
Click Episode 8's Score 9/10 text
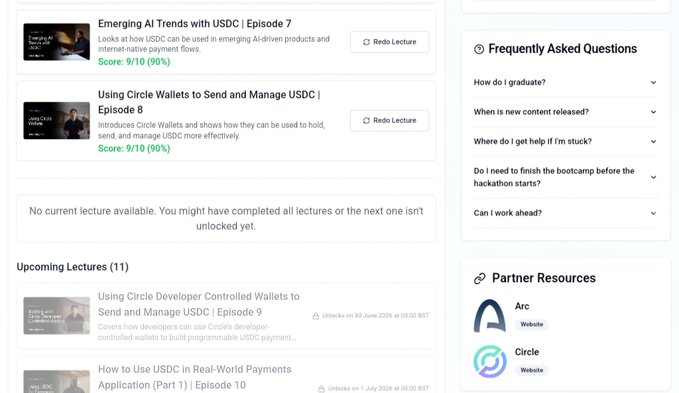[x=134, y=148]
